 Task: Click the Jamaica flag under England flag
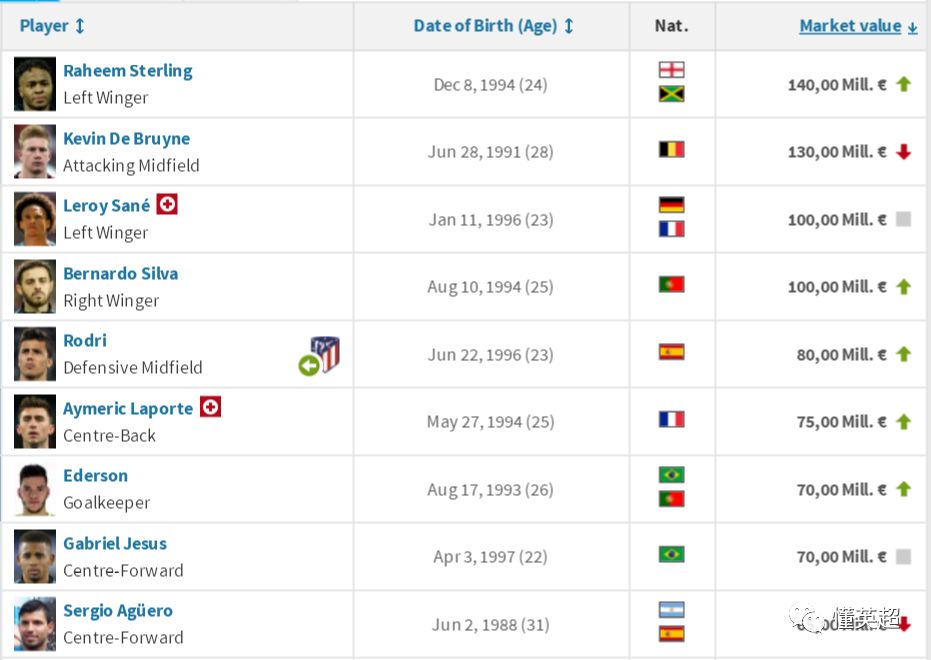click(x=672, y=94)
